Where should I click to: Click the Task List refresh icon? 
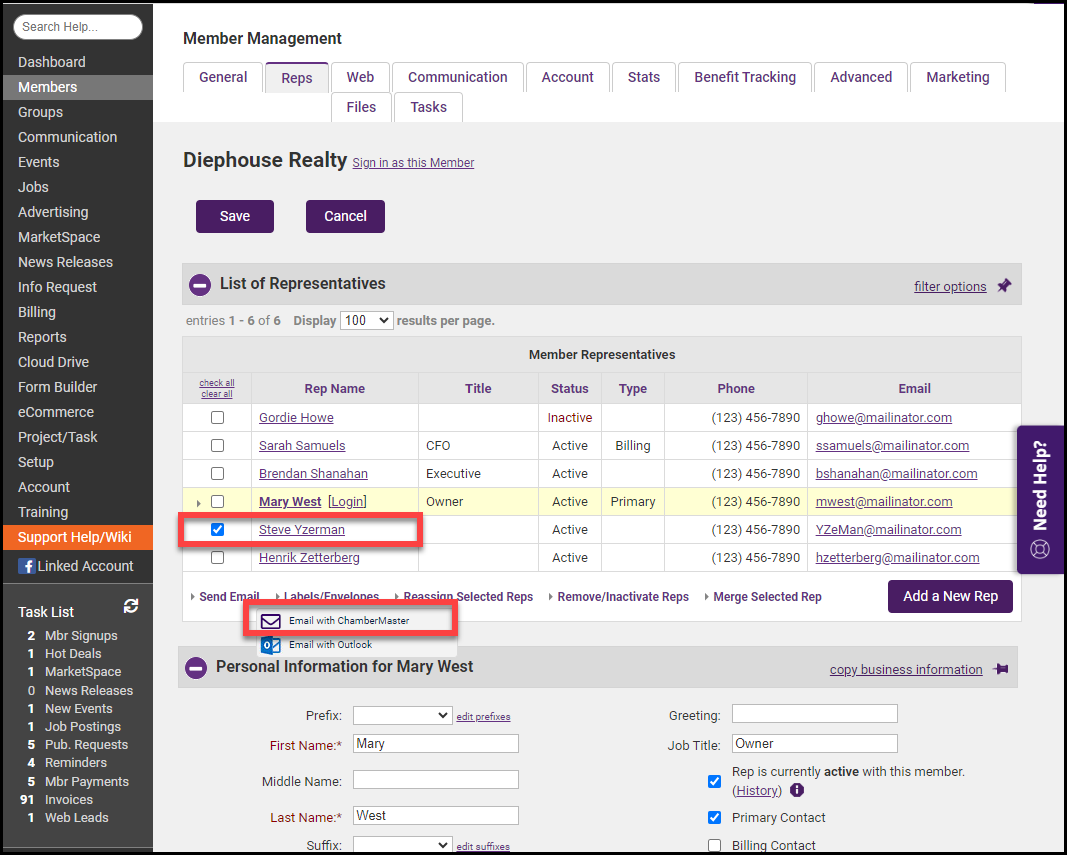tap(130, 606)
